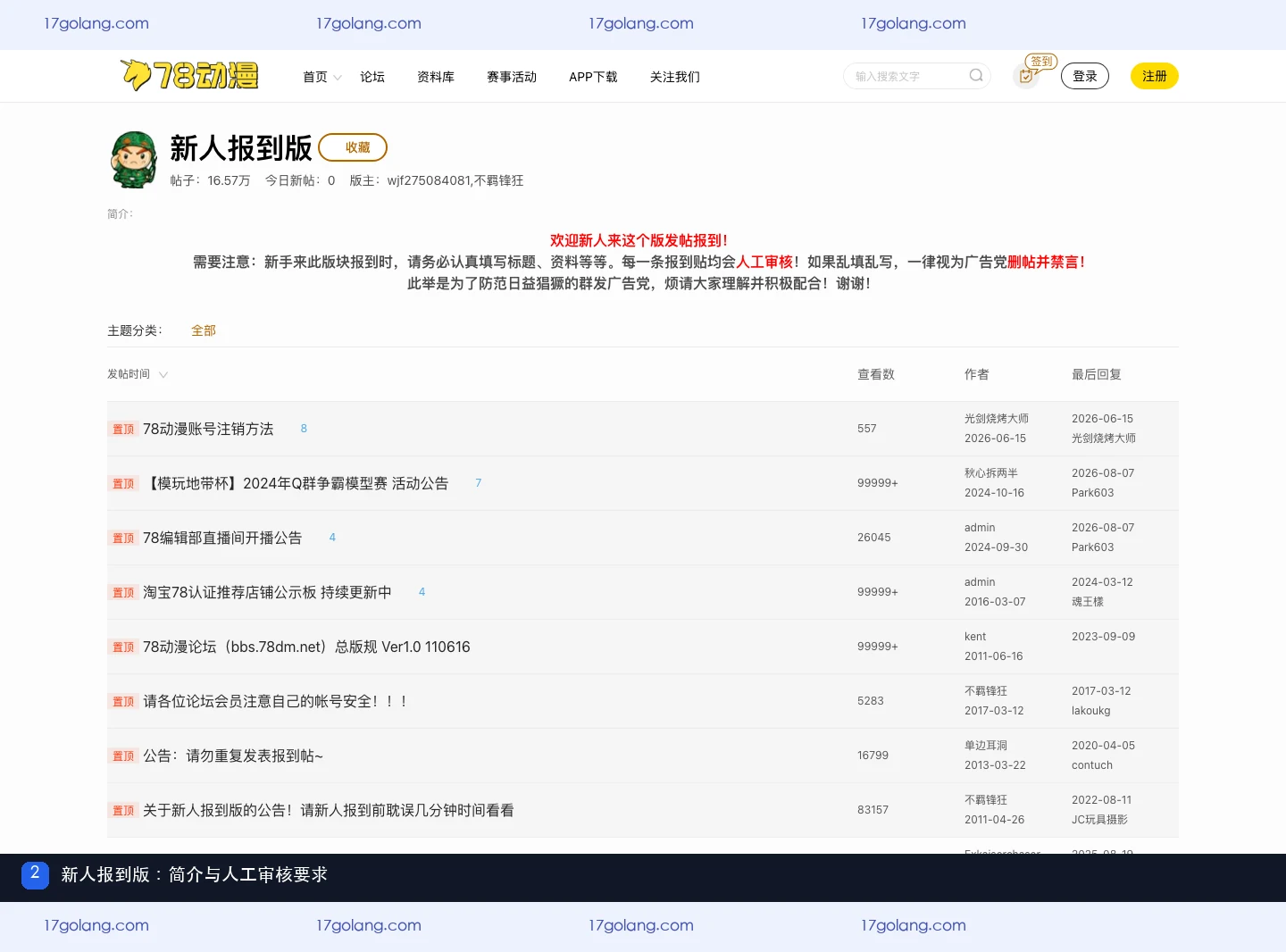Open 赛事活动 navigation item

512,77
